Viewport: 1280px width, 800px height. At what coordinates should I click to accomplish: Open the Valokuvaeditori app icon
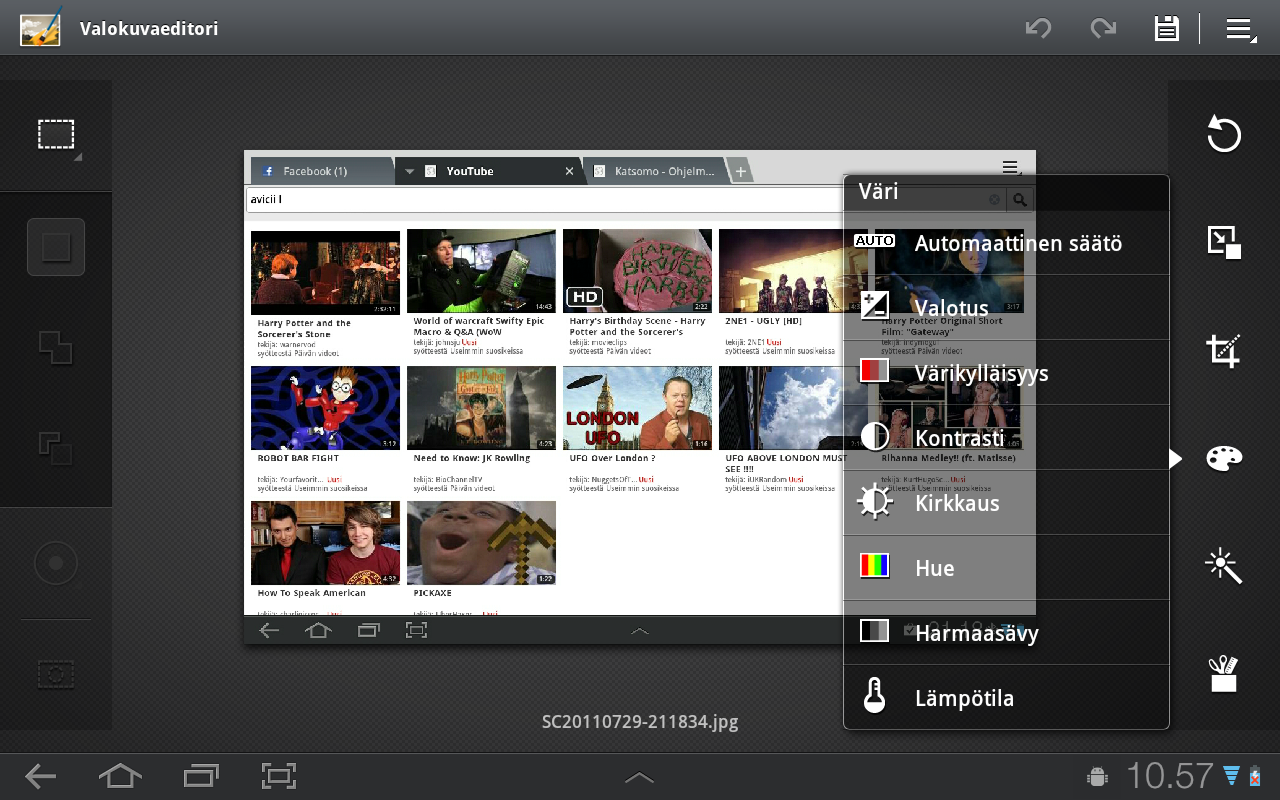tap(41, 28)
